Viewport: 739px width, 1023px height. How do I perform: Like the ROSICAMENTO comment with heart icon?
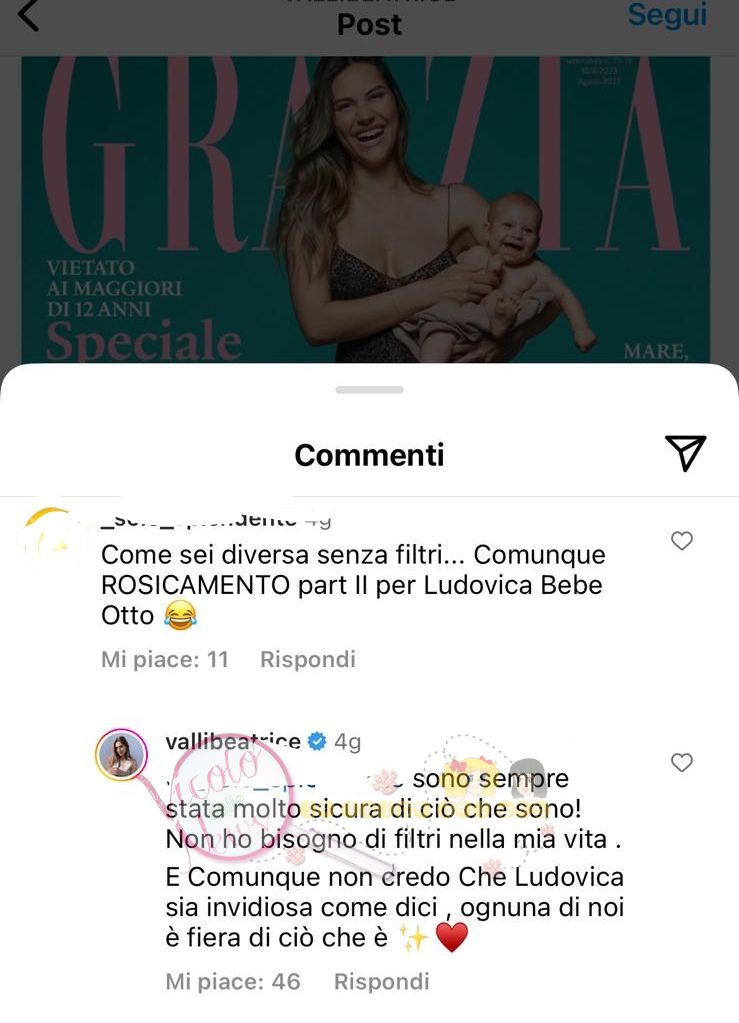(682, 541)
